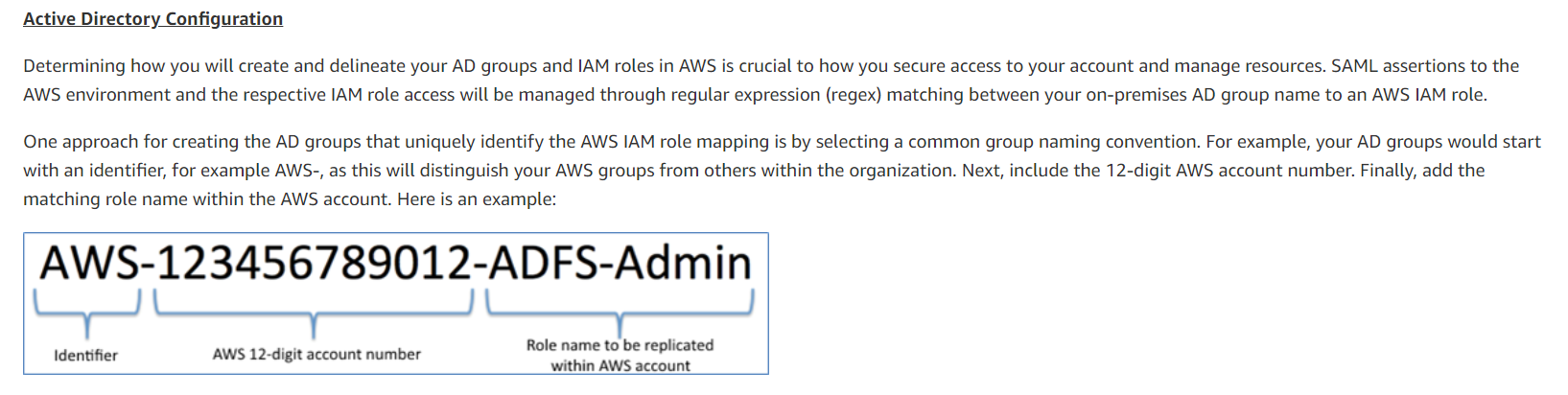
Task: Click the Active Directory Configuration heading
Action: tap(152, 19)
